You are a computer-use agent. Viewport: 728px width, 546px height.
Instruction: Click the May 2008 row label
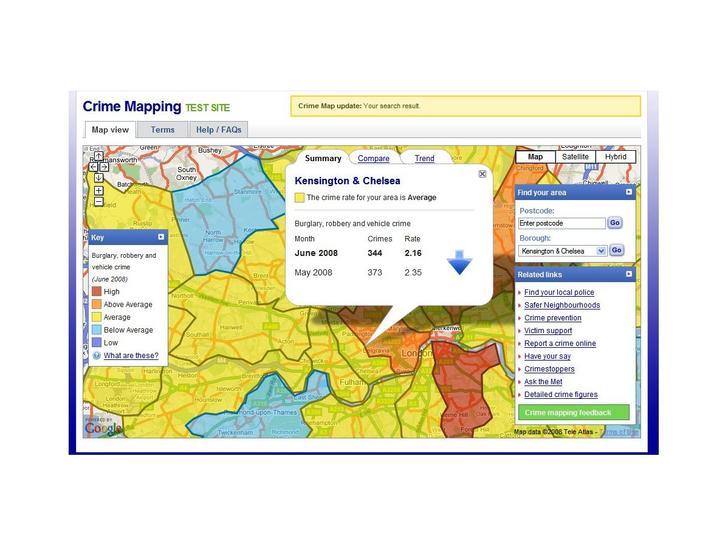pyautogui.click(x=313, y=273)
